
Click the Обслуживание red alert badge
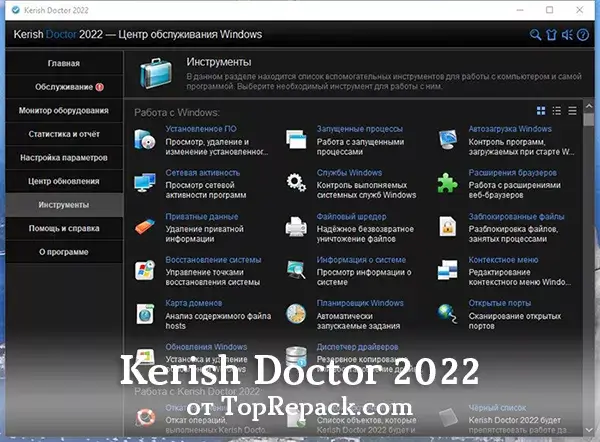tap(99, 87)
